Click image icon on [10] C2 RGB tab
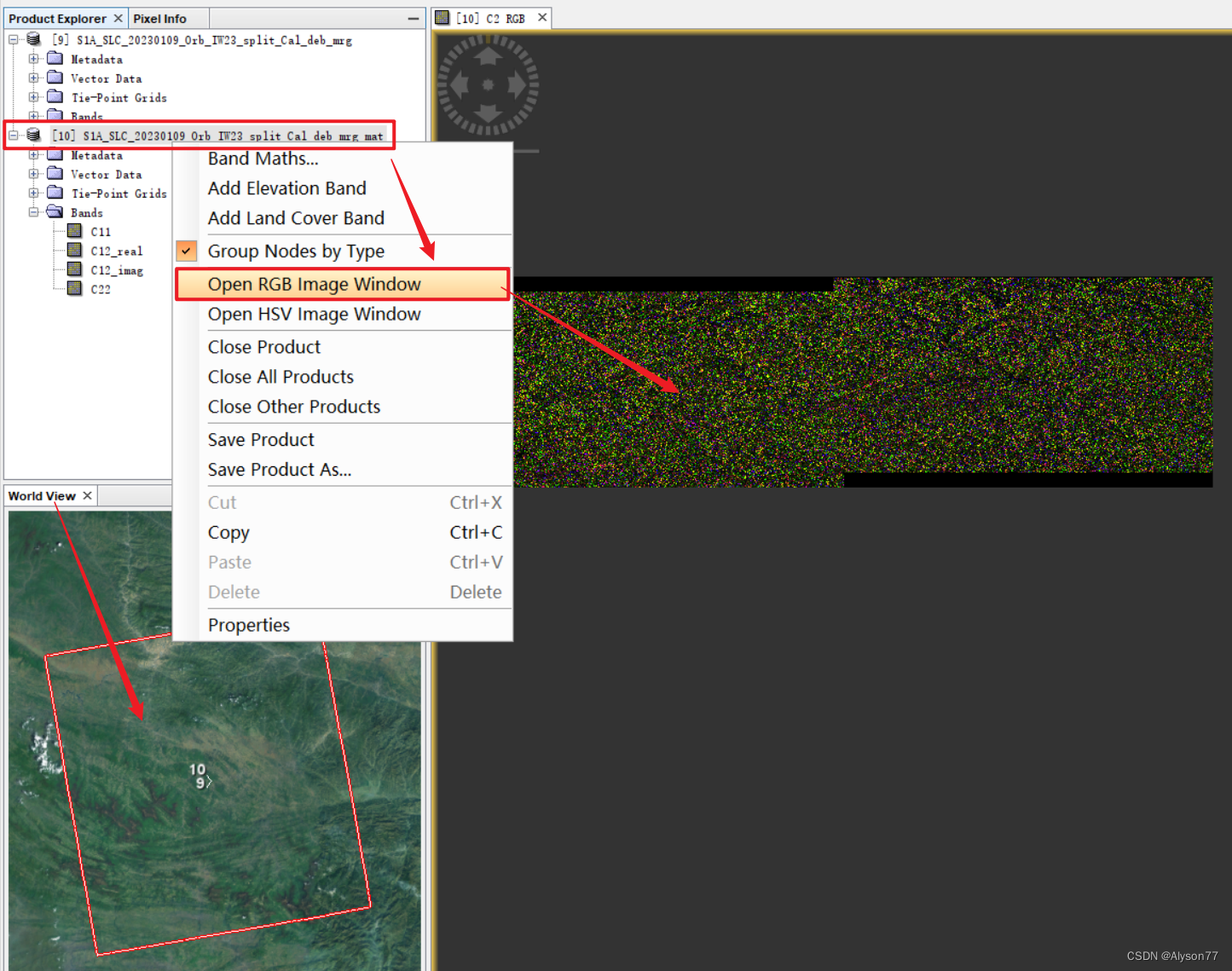Screen dimensions: 1232x971 coord(442,18)
